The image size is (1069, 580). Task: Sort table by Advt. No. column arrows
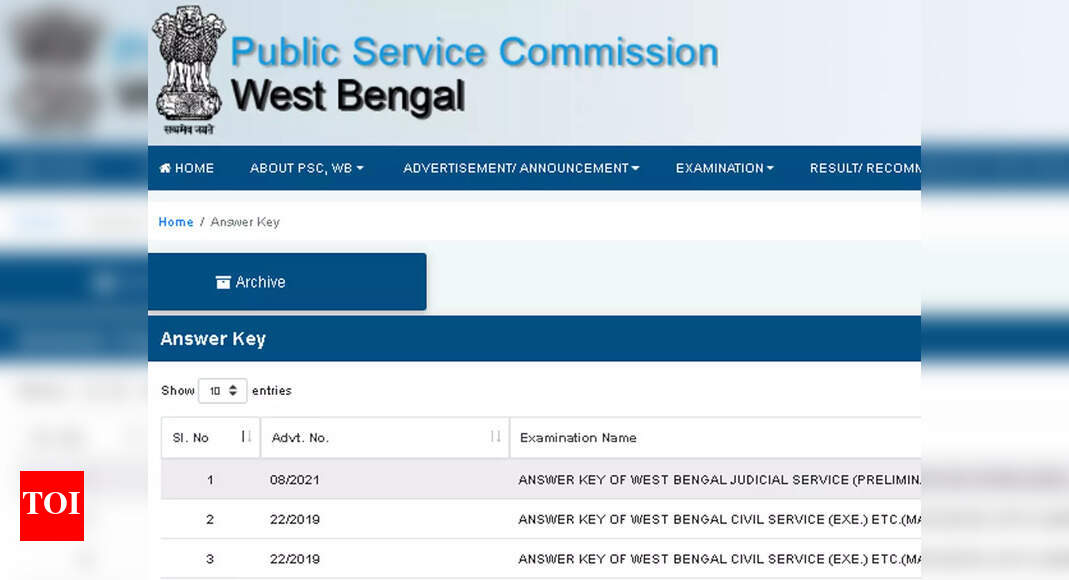pyautogui.click(x=496, y=437)
